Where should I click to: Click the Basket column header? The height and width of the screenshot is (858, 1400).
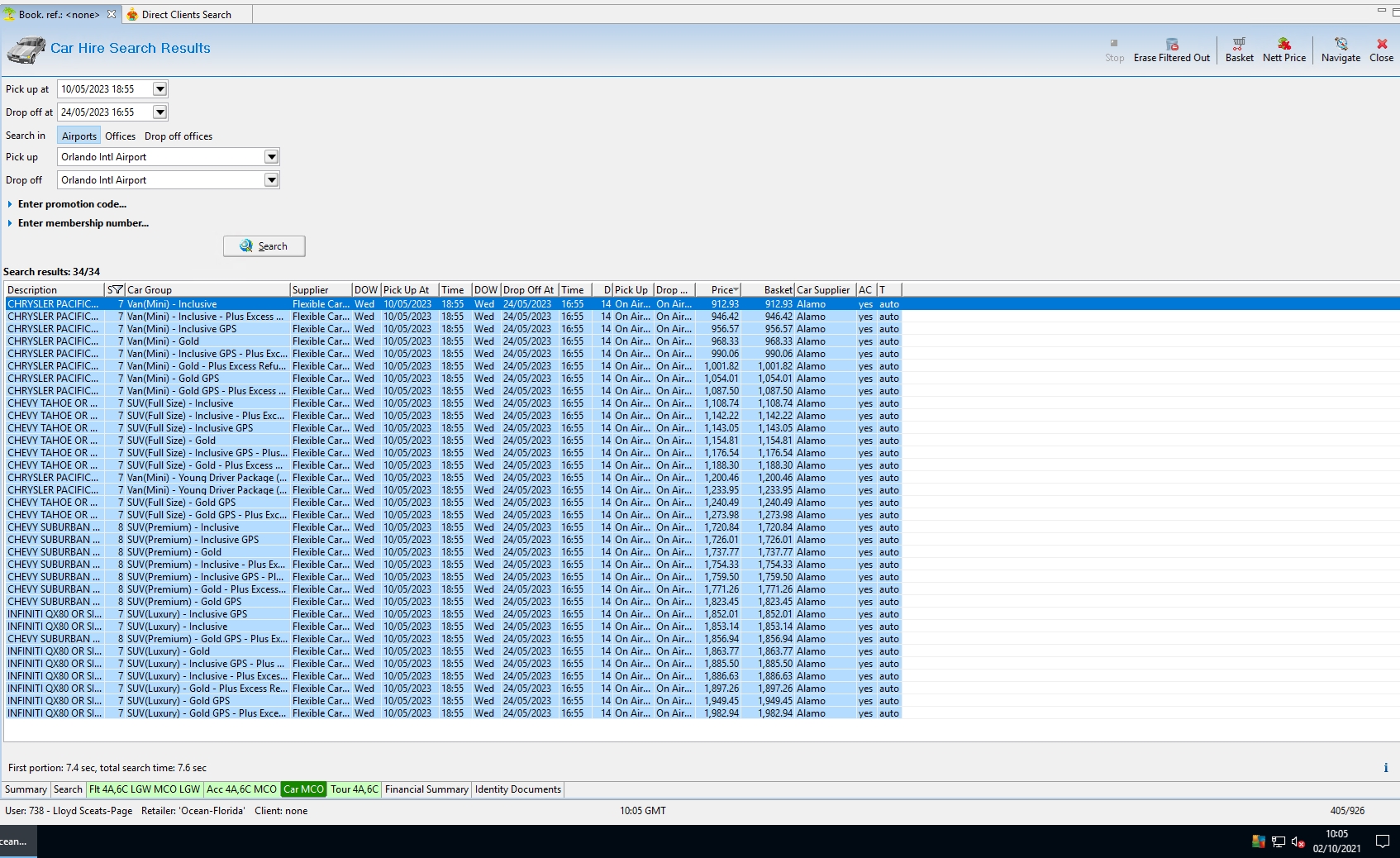coord(768,290)
